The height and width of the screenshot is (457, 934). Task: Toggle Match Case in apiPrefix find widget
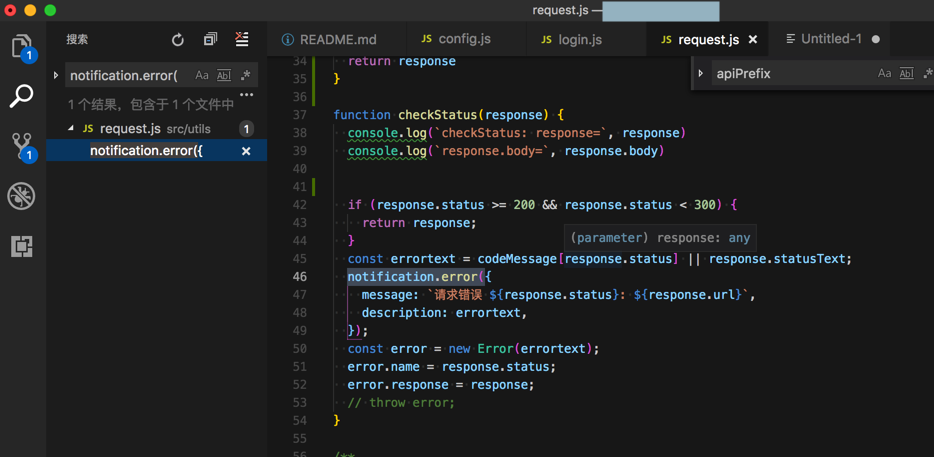[884, 74]
